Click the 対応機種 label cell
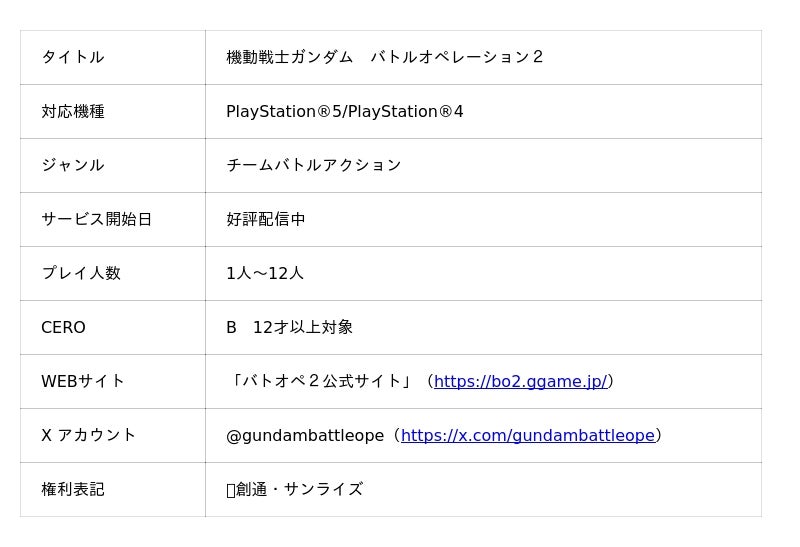 (73, 111)
